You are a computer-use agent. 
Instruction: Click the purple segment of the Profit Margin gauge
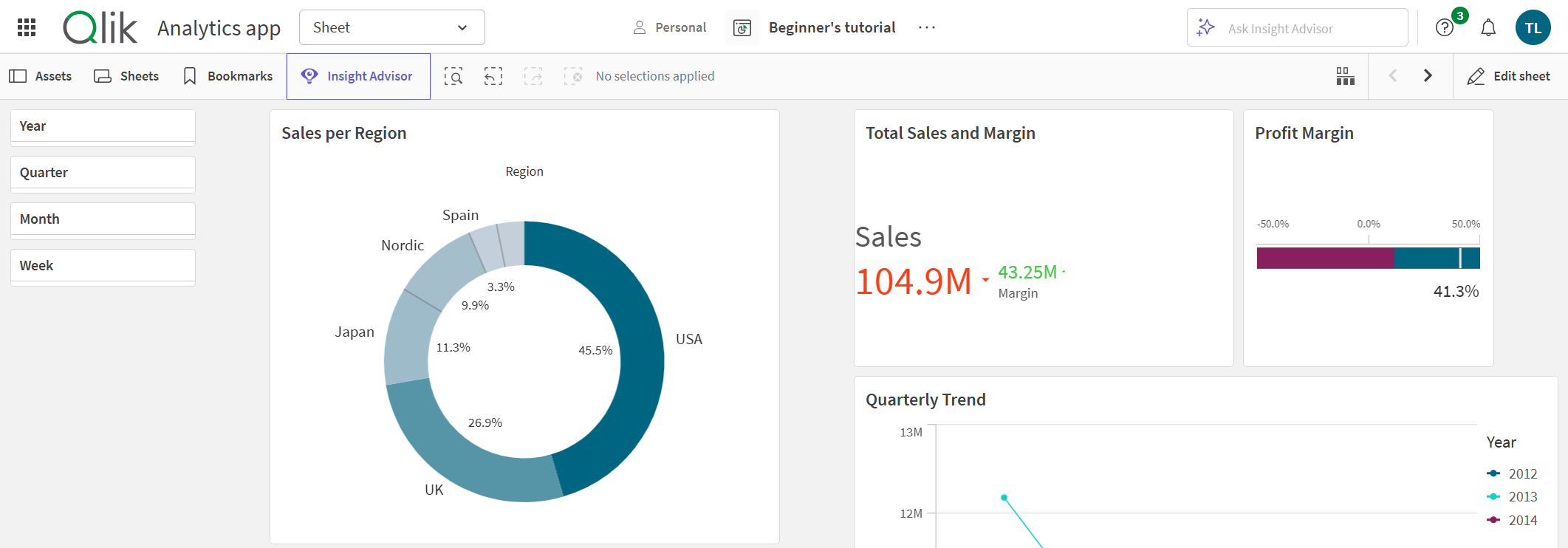pyautogui.click(x=1325, y=258)
